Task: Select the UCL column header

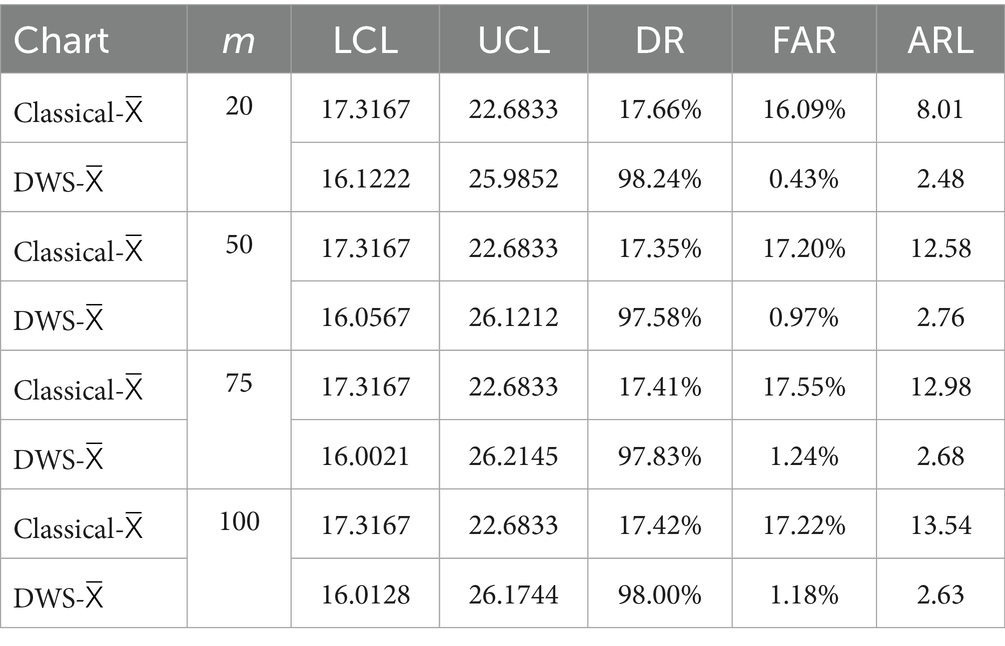Action: (513, 39)
